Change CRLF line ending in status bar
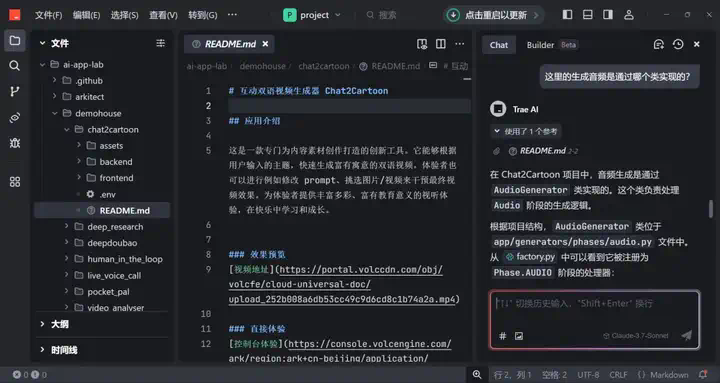The image size is (720, 383). tap(618, 375)
